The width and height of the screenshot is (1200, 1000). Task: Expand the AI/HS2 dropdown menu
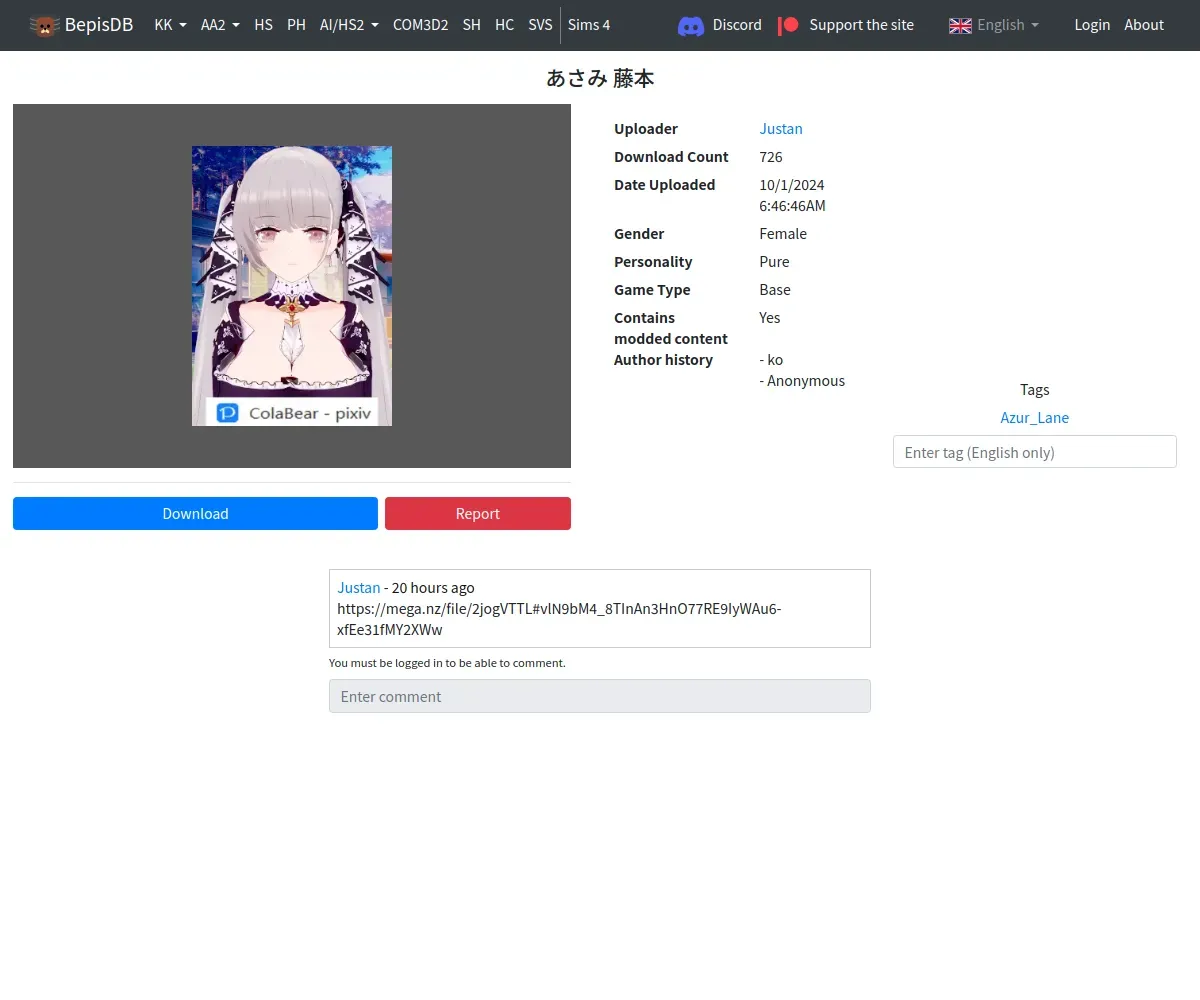pos(349,25)
